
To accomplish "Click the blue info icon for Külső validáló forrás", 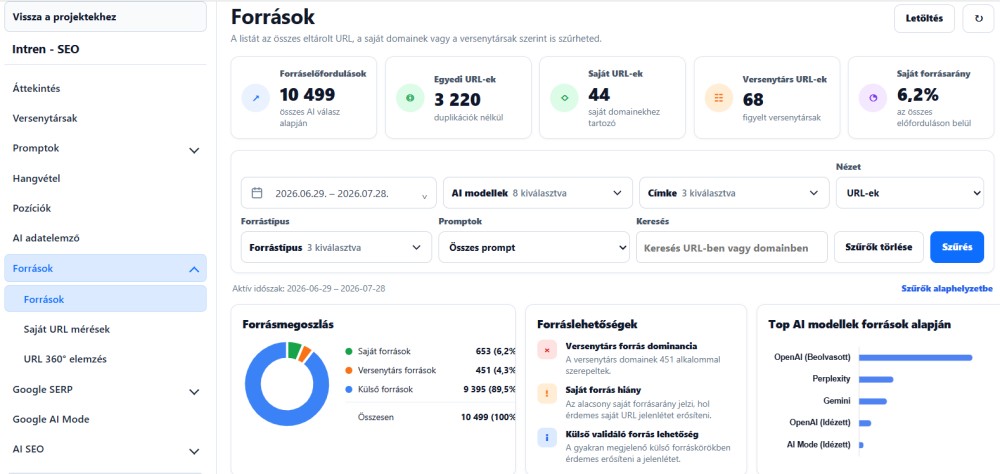I will 547,438.
